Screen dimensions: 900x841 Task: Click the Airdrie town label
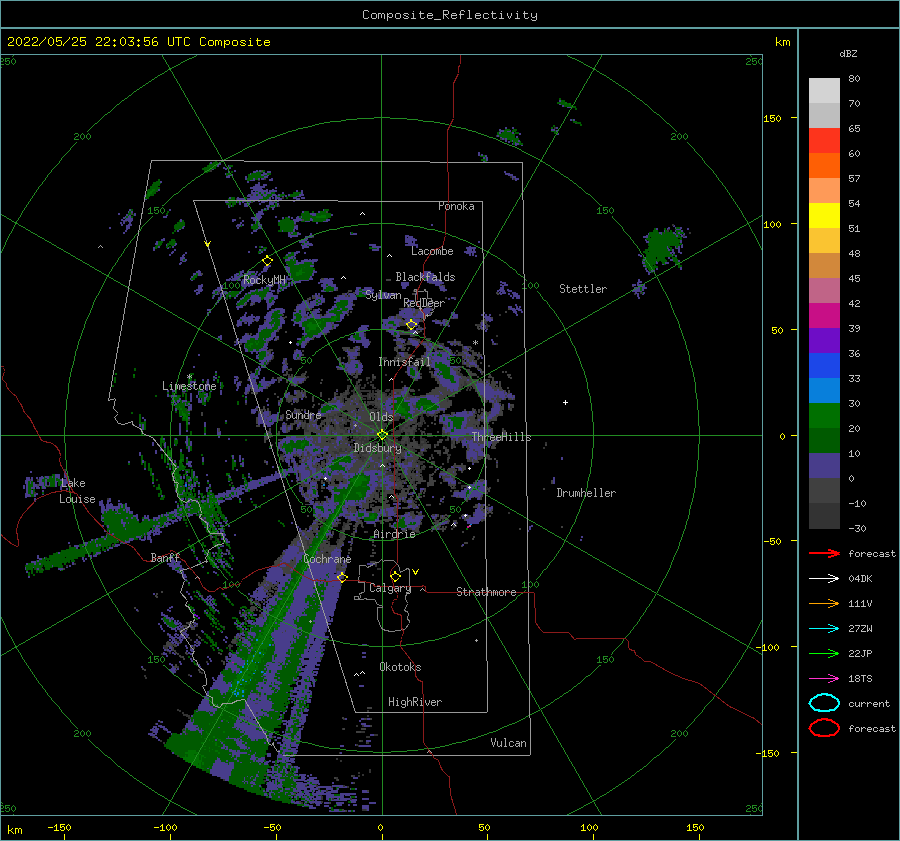click(394, 534)
